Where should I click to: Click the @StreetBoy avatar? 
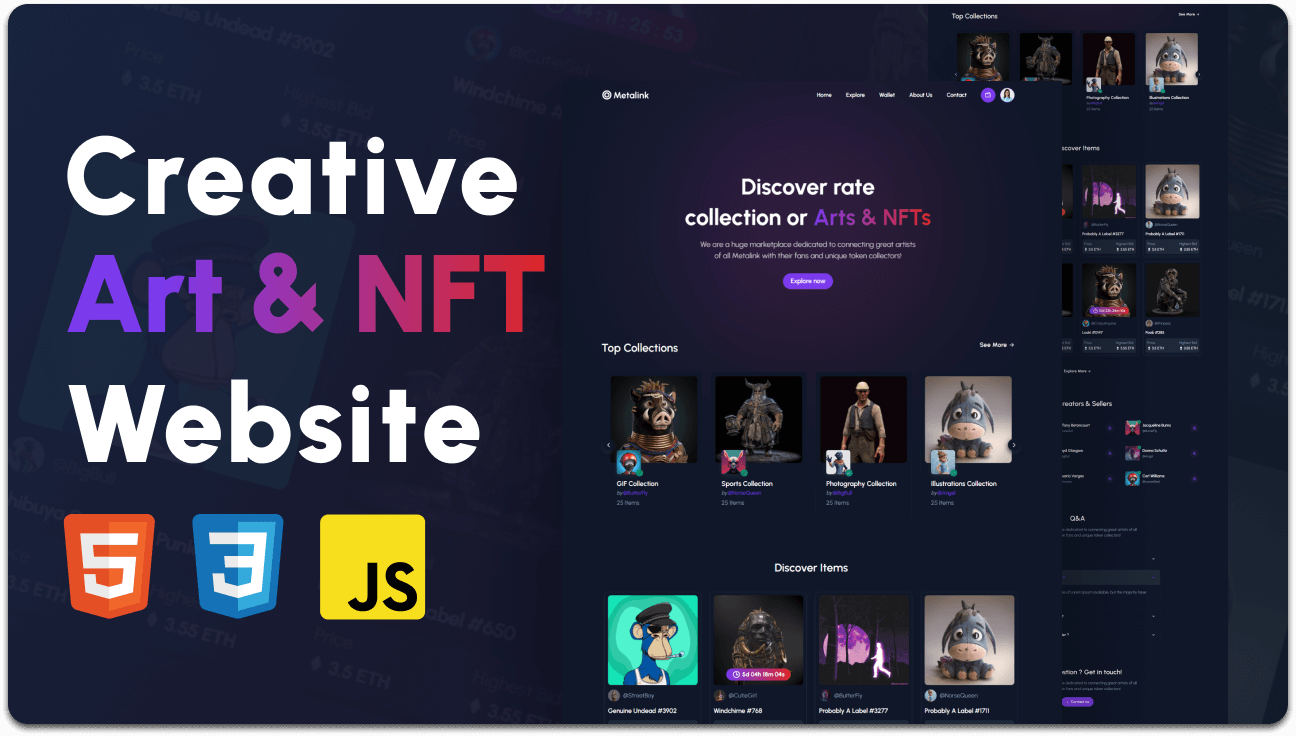(x=614, y=695)
